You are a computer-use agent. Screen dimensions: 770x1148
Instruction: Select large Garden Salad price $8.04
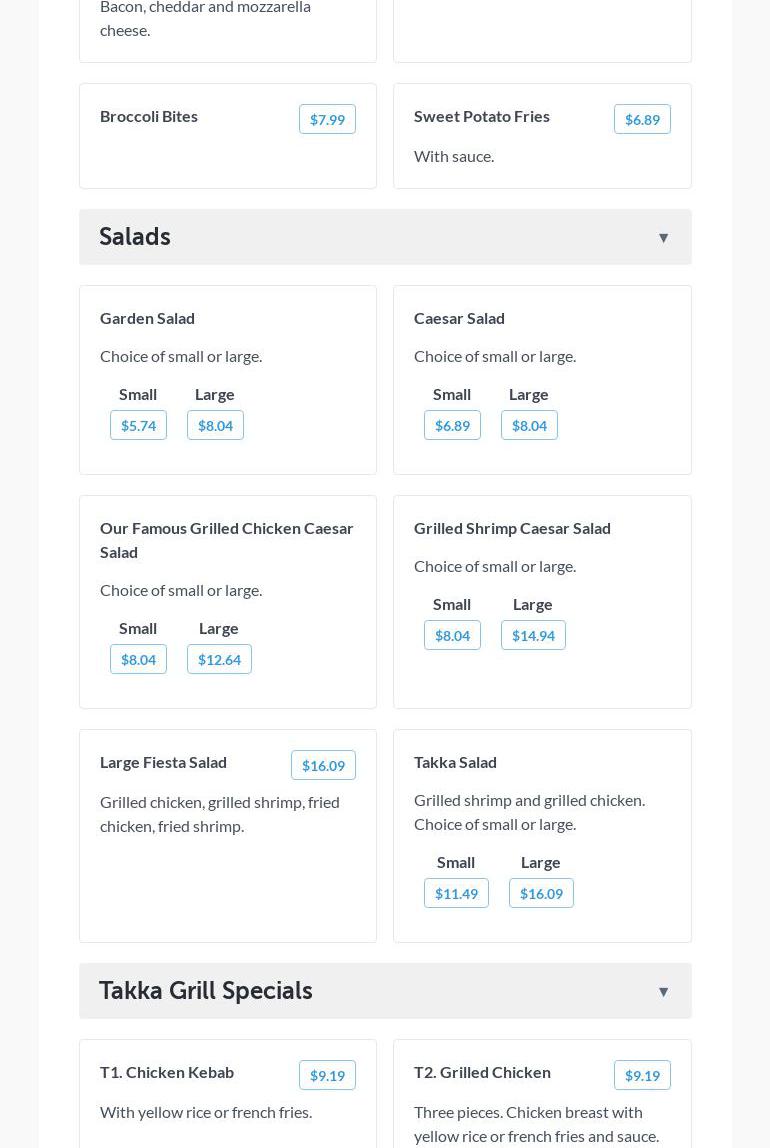coord(215,425)
